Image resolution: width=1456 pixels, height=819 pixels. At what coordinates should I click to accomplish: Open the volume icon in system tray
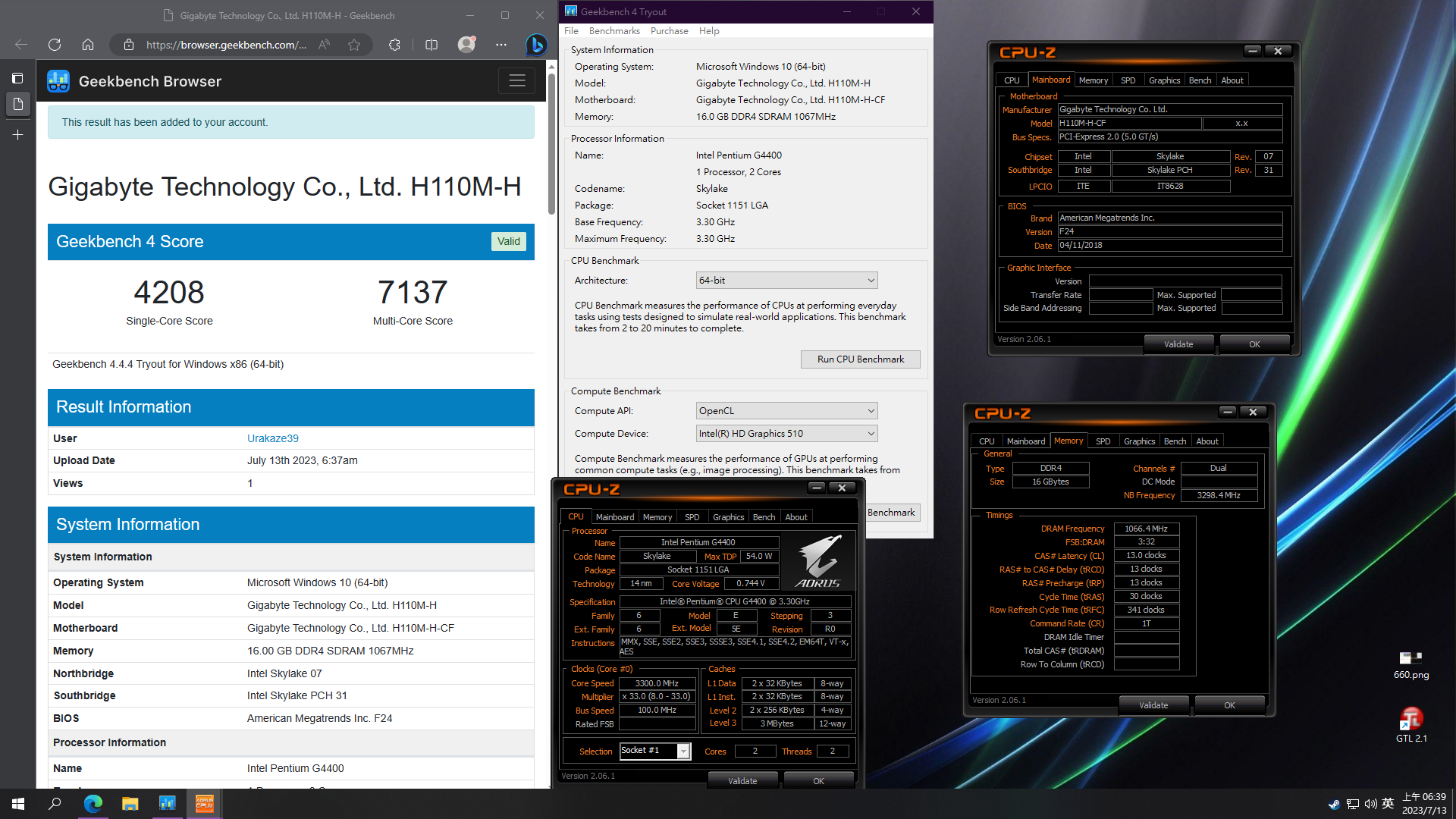tap(1370, 804)
